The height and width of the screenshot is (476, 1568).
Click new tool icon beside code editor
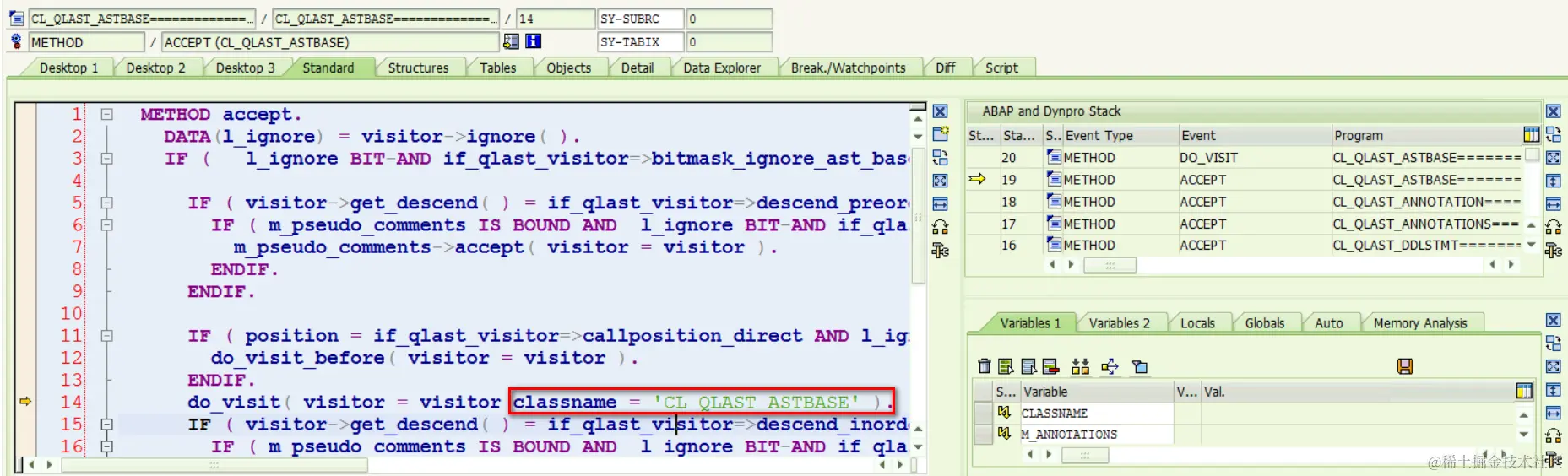click(940, 134)
